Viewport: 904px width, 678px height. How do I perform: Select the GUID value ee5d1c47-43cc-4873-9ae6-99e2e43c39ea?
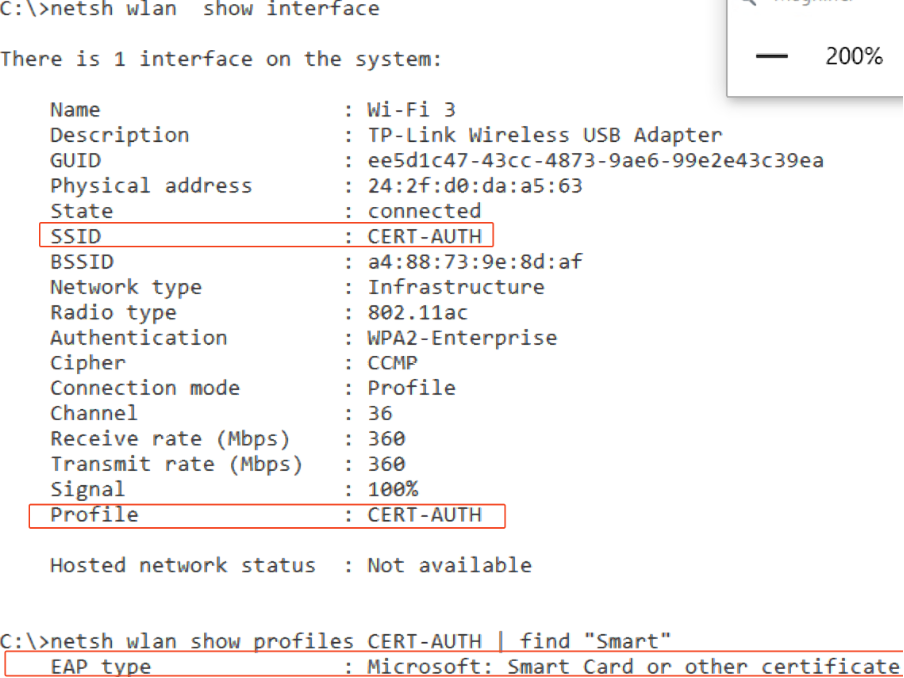(x=596, y=160)
